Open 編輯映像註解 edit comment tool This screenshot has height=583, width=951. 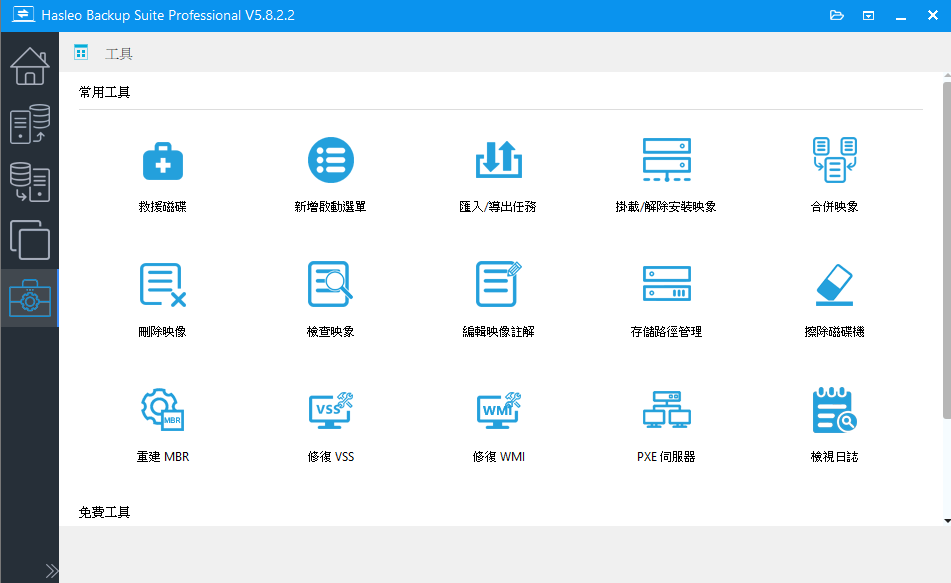pos(498,301)
